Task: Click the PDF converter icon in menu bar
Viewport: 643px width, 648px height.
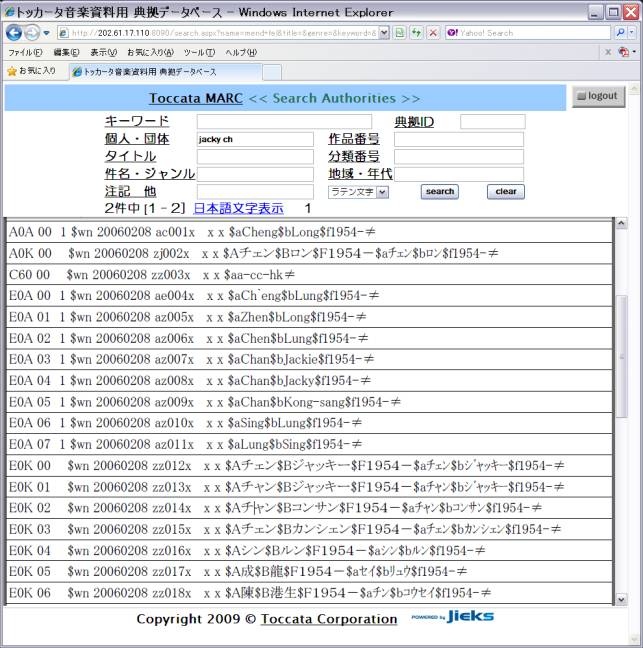Action: pyautogui.click(x=624, y=52)
